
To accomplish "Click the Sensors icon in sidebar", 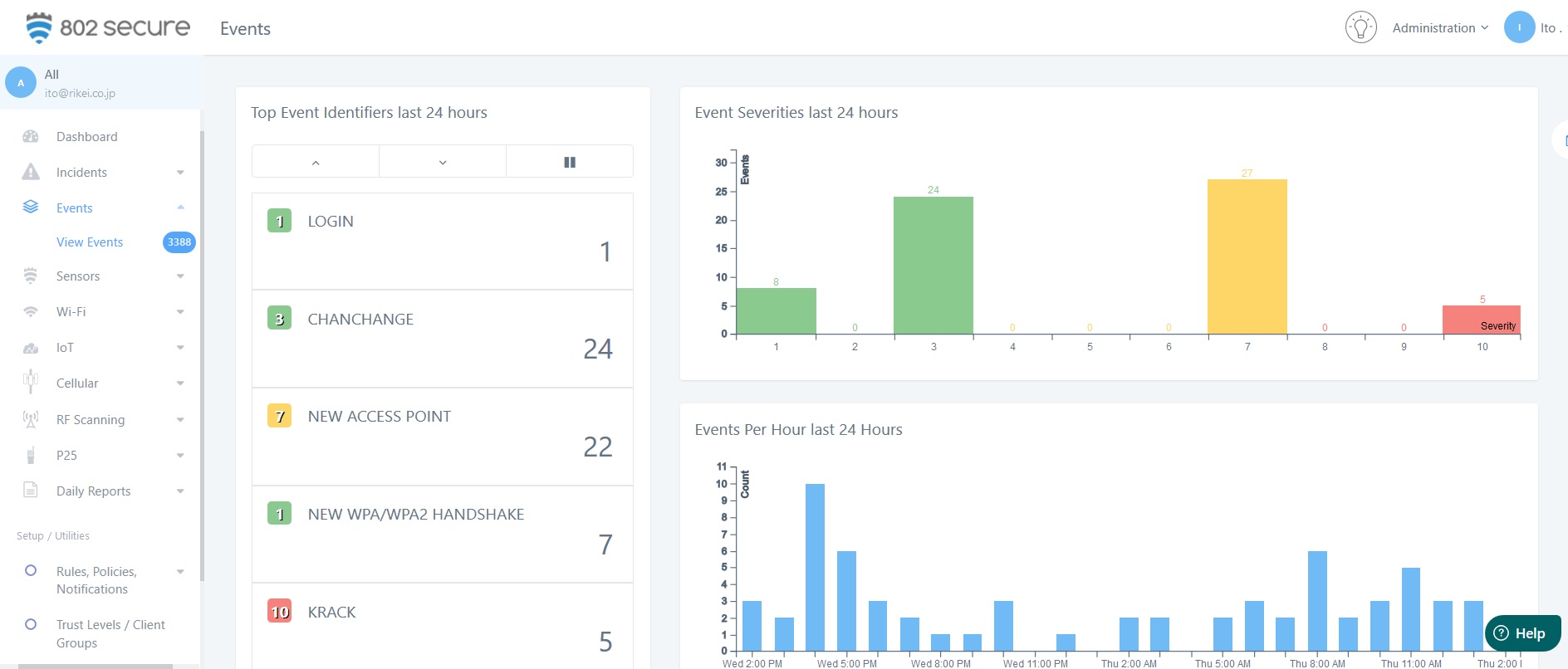I will pos(31,276).
